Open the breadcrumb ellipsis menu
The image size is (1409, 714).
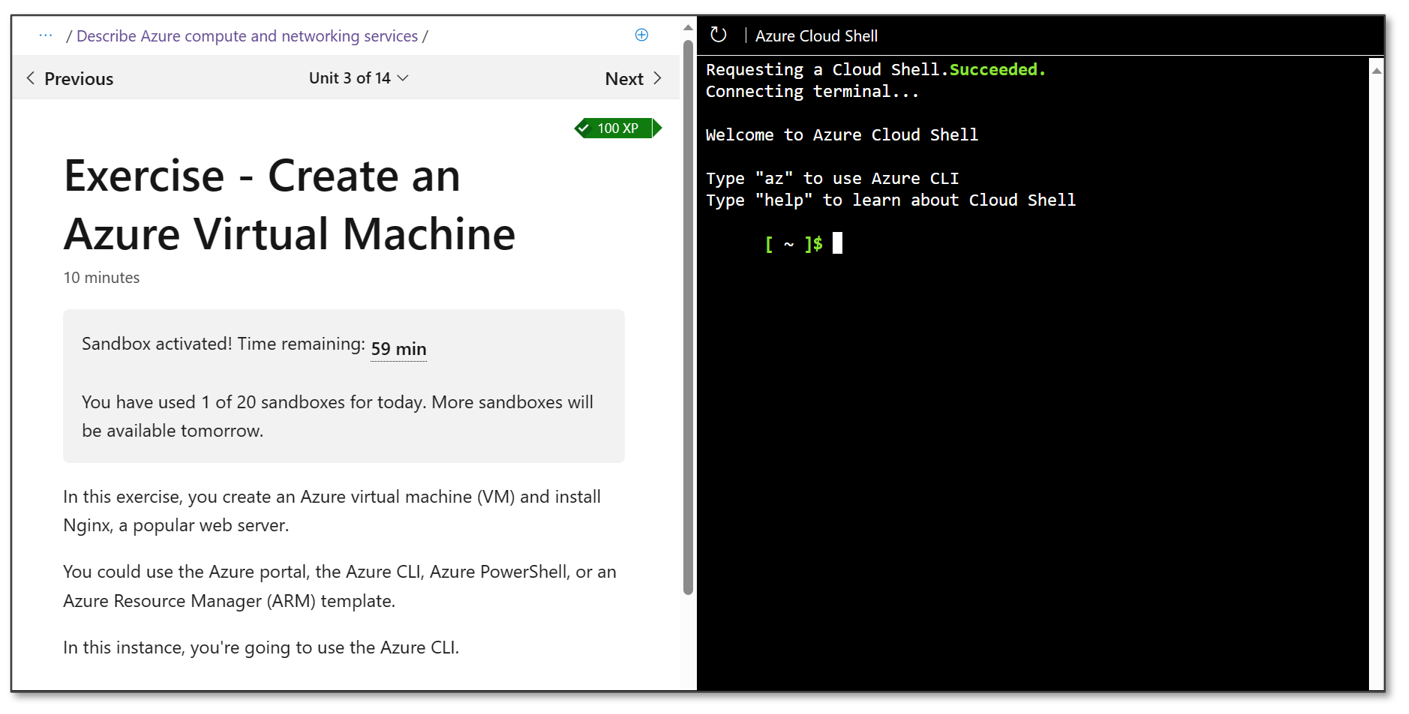pos(45,35)
